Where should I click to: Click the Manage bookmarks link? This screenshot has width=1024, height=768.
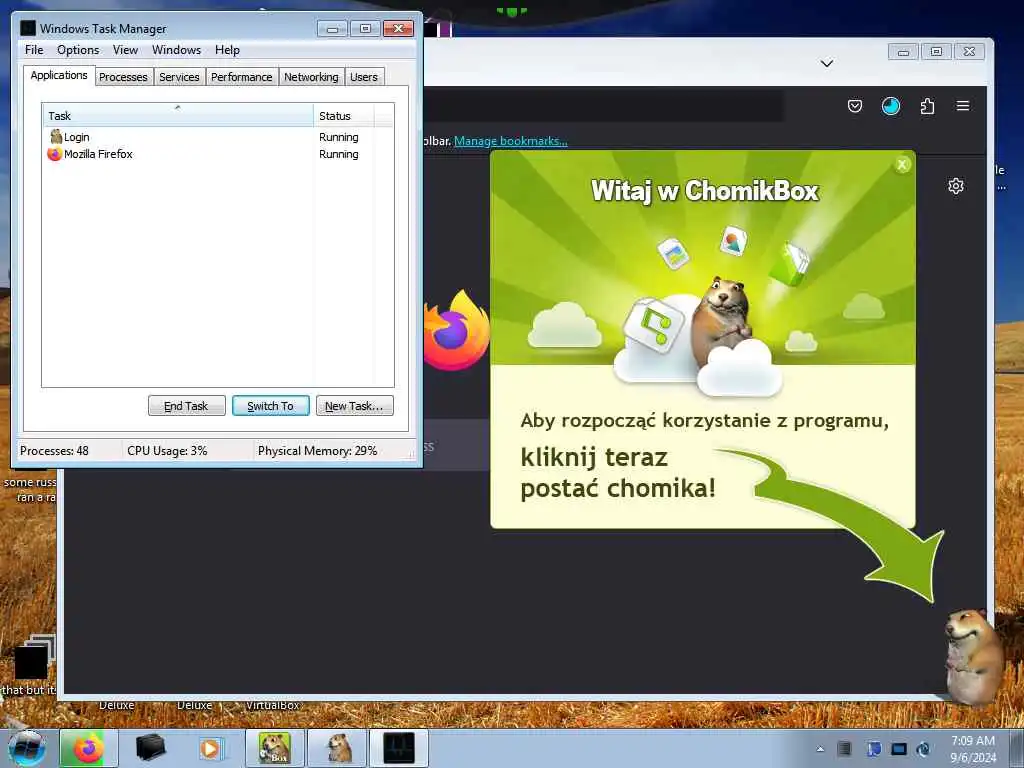[511, 140]
